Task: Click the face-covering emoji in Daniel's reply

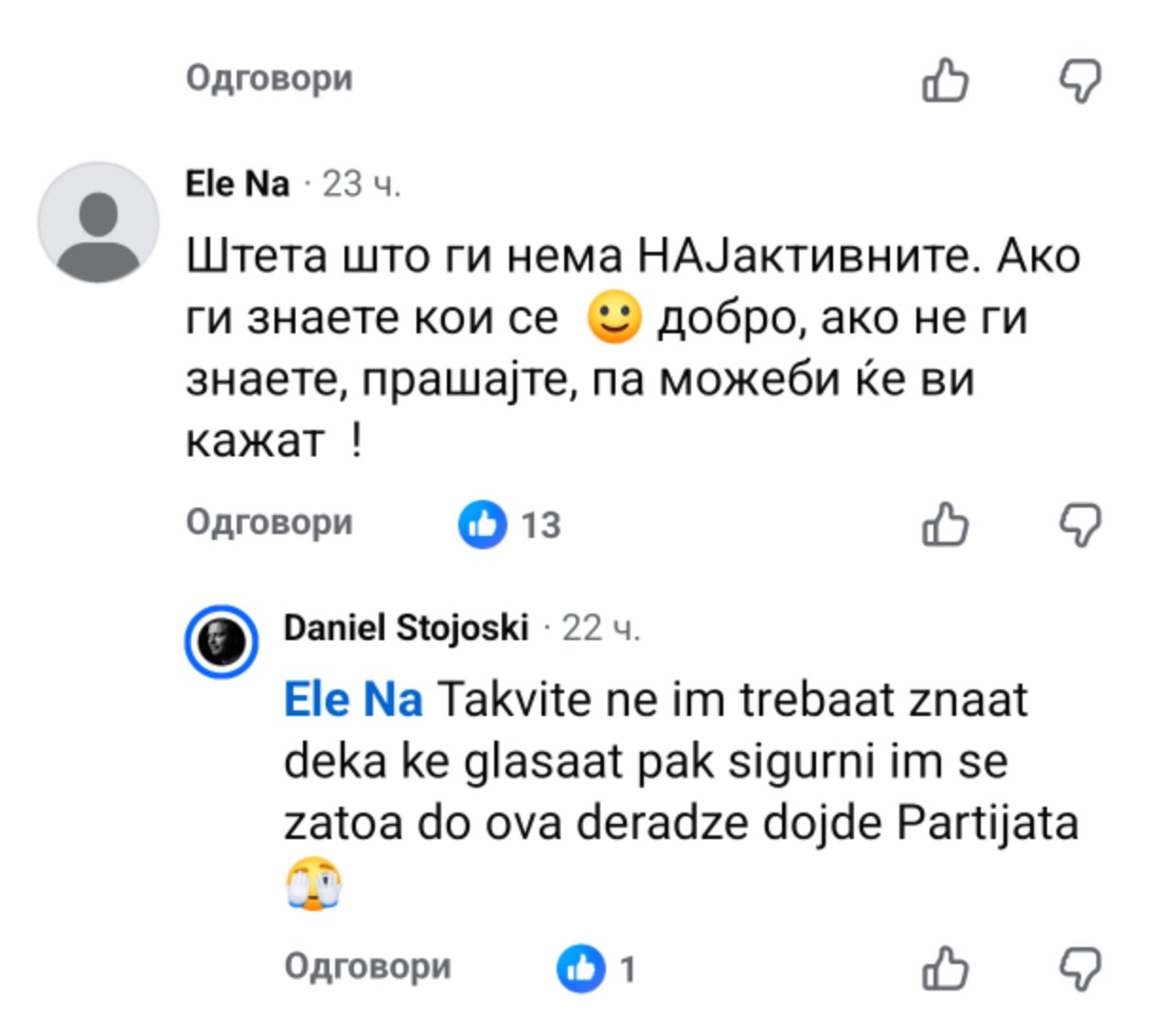Action: 313,884
